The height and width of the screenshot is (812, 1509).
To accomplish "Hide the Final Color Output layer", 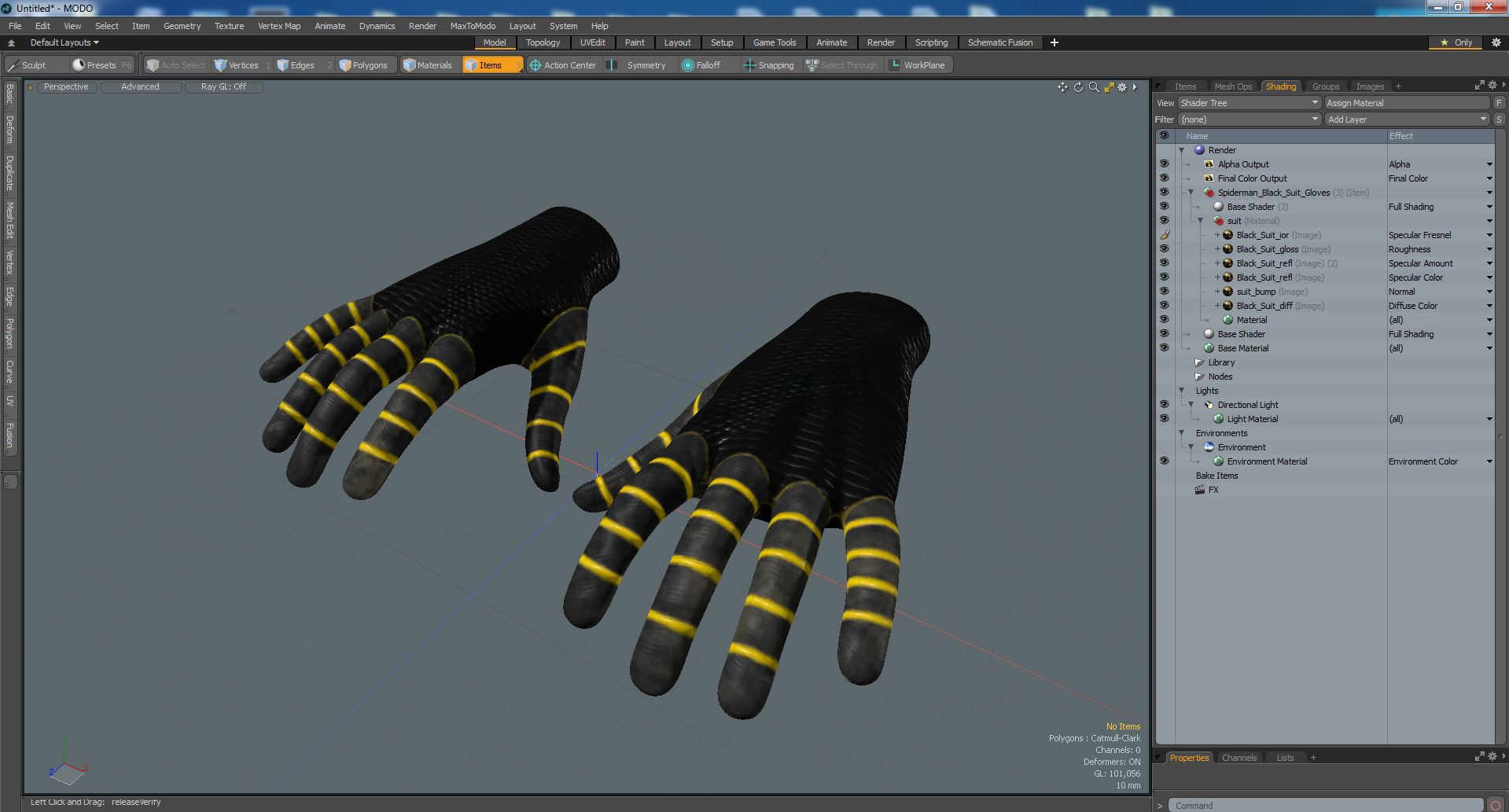I will point(1164,178).
